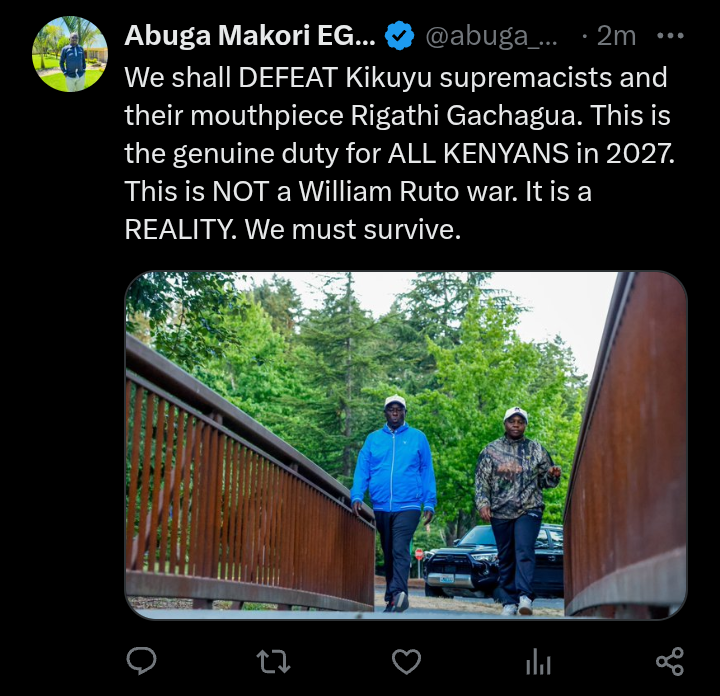720x696 pixels.
Task: Repost this tweet via the retweet arrows icon
Action: click(x=273, y=662)
